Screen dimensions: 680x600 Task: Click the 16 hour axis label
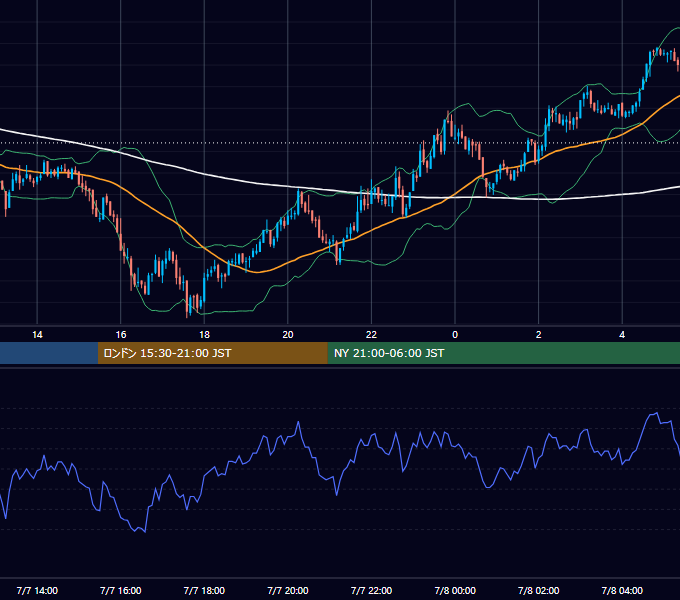click(x=121, y=335)
